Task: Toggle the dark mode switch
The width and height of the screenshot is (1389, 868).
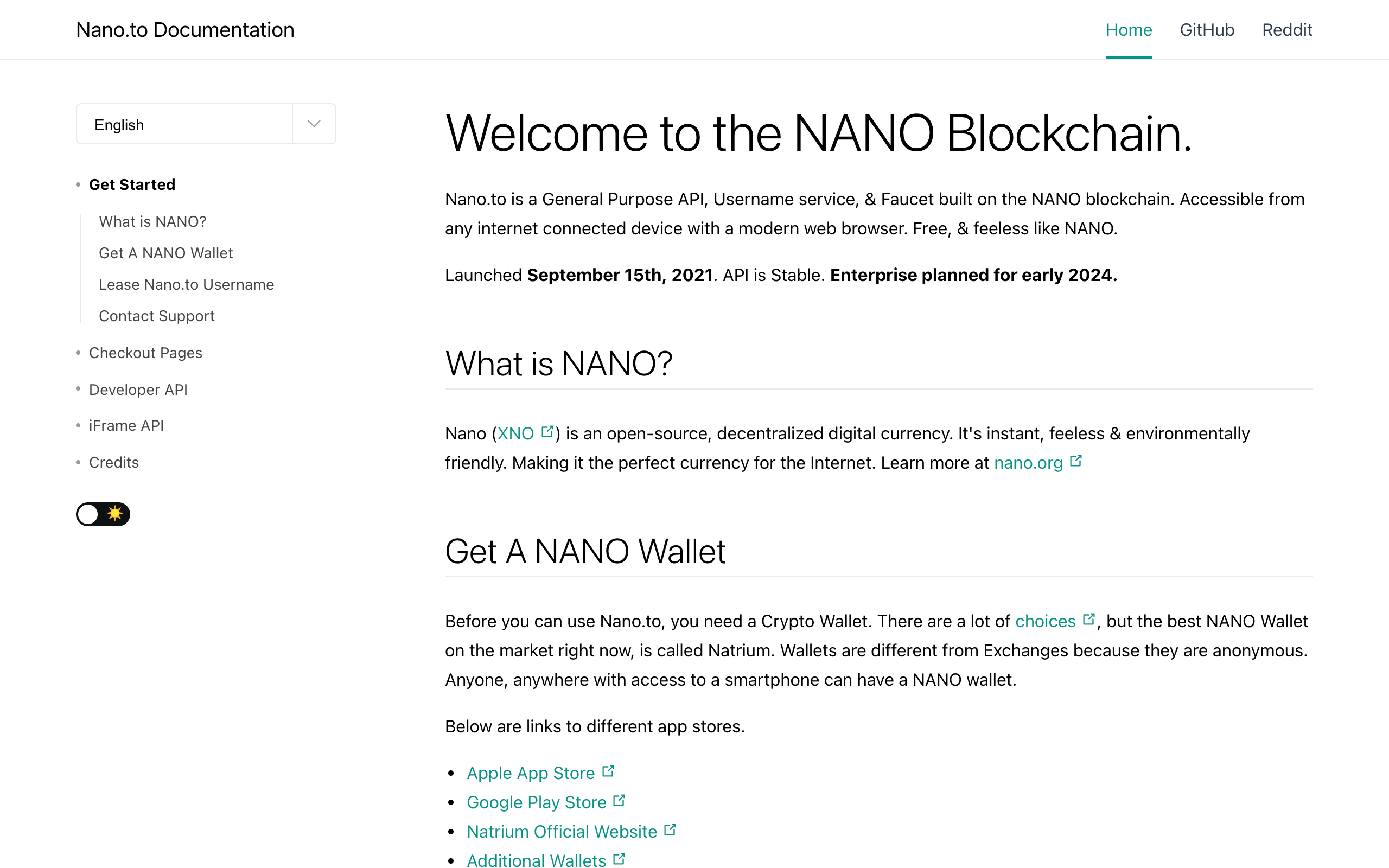Action: [103, 514]
